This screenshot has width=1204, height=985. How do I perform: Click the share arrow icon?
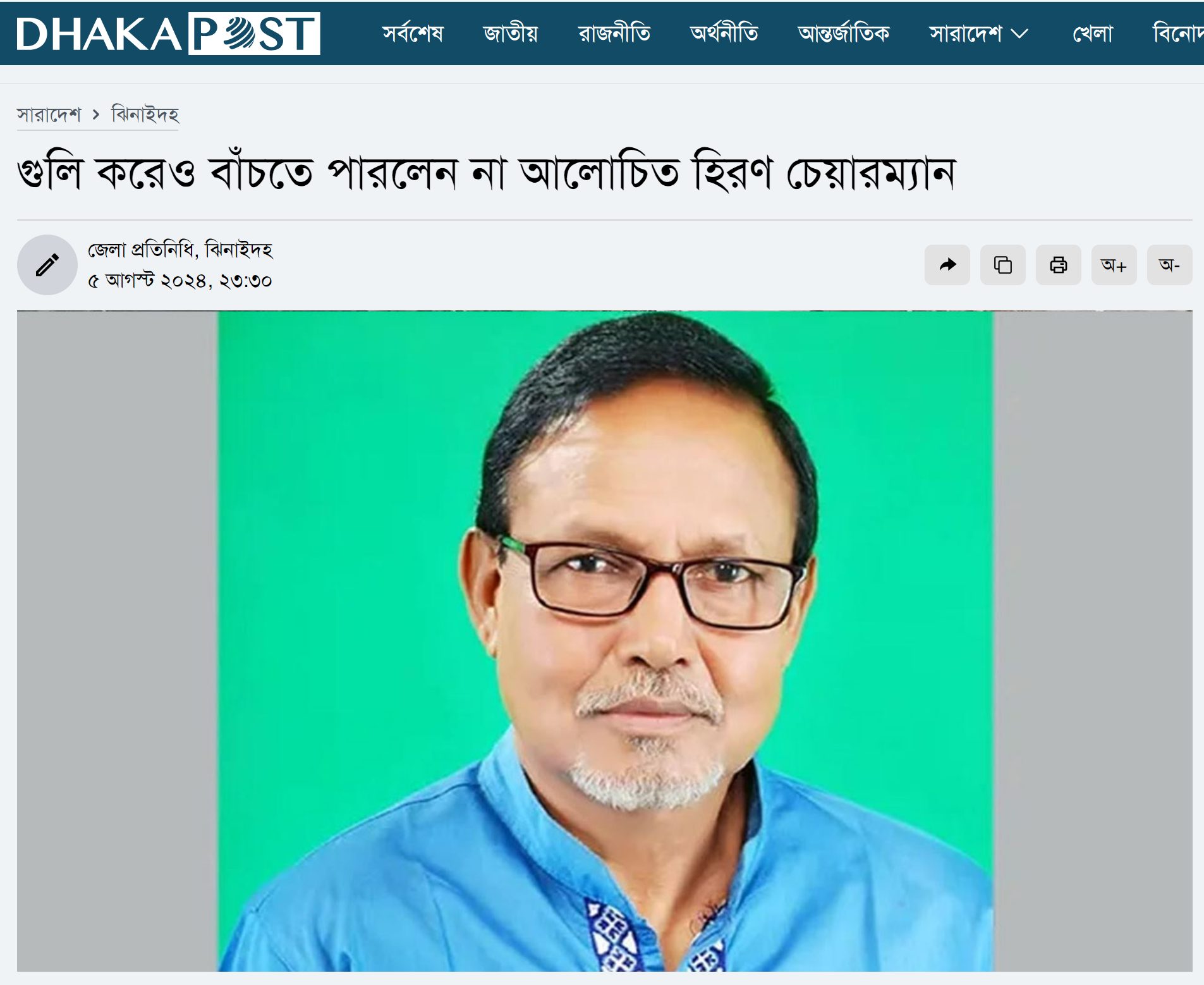[x=947, y=265]
